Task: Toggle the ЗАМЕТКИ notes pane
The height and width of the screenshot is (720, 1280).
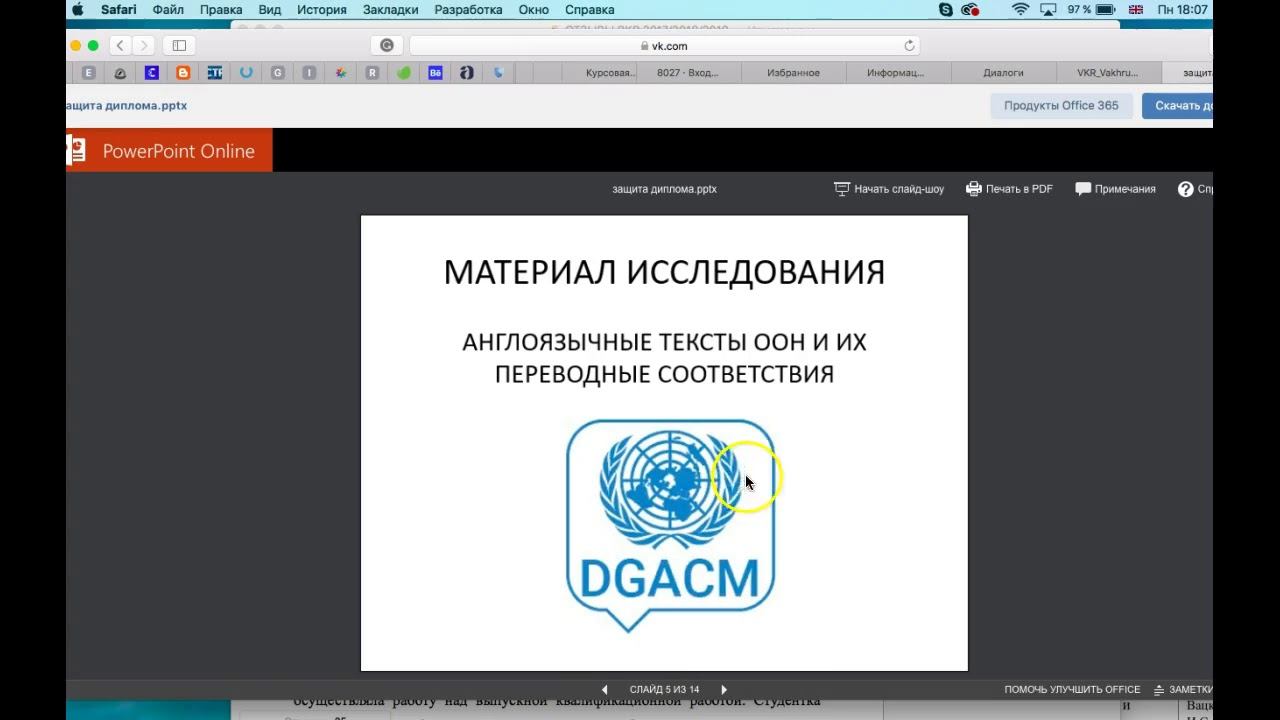Action: [x=1183, y=689]
